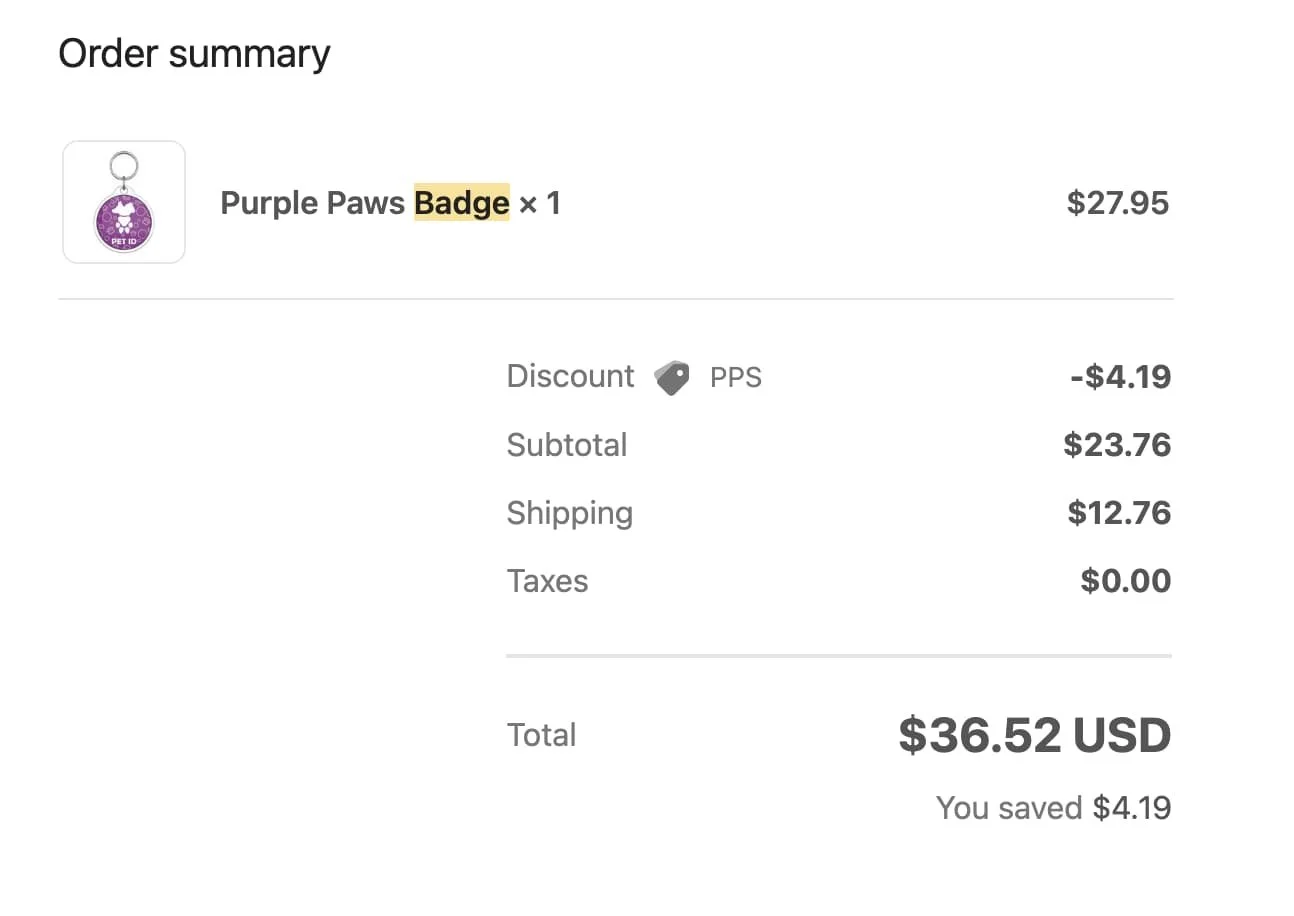Click the Subtotal label
1294x916 pixels.
coord(566,445)
